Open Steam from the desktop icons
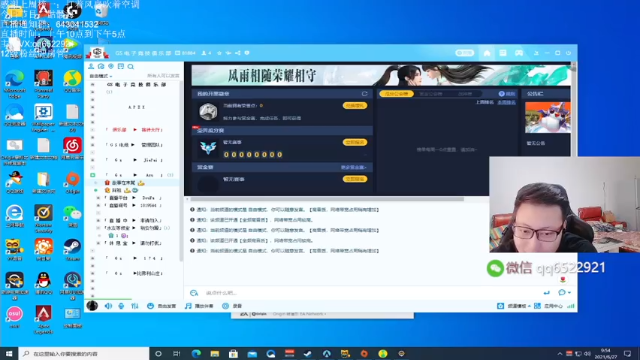 click(x=73, y=249)
